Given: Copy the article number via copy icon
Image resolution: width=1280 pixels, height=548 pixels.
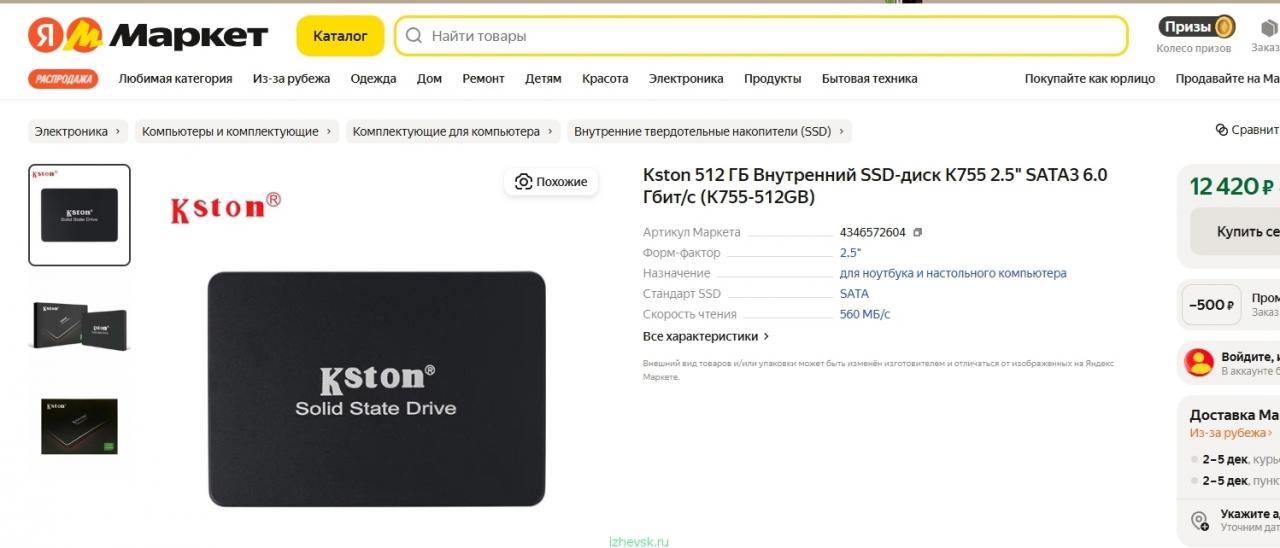Looking at the screenshot, I should [x=918, y=232].
